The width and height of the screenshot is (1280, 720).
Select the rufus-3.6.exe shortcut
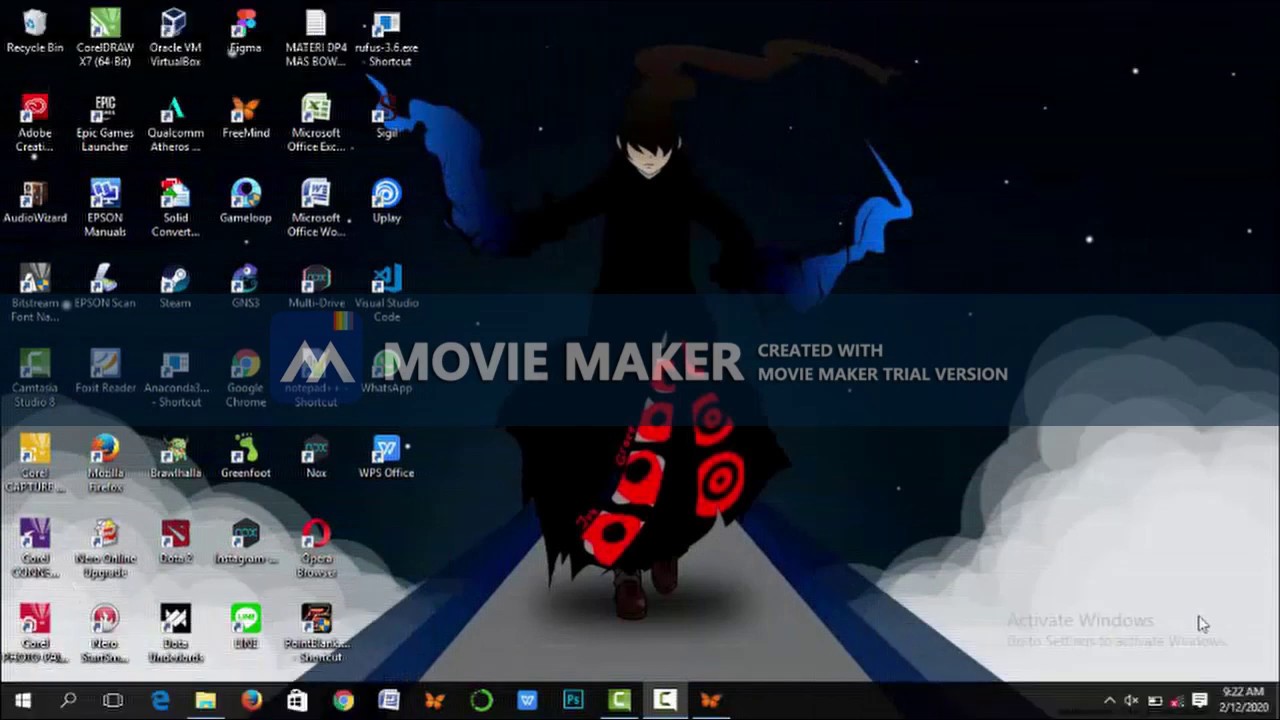click(x=386, y=38)
